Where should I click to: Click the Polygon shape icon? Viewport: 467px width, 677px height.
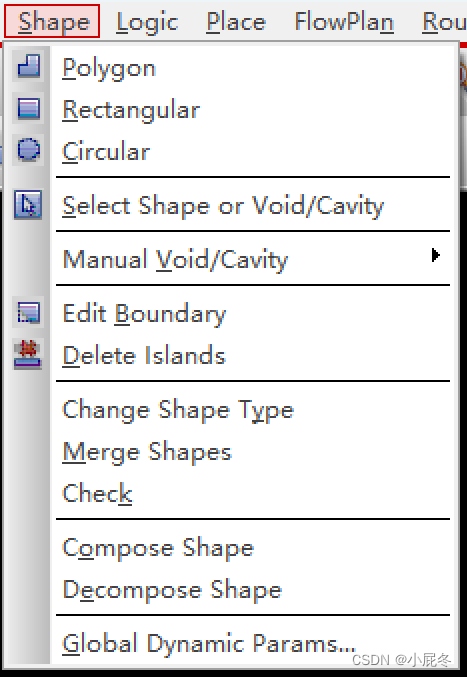pyautogui.click(x=28, y=66)
